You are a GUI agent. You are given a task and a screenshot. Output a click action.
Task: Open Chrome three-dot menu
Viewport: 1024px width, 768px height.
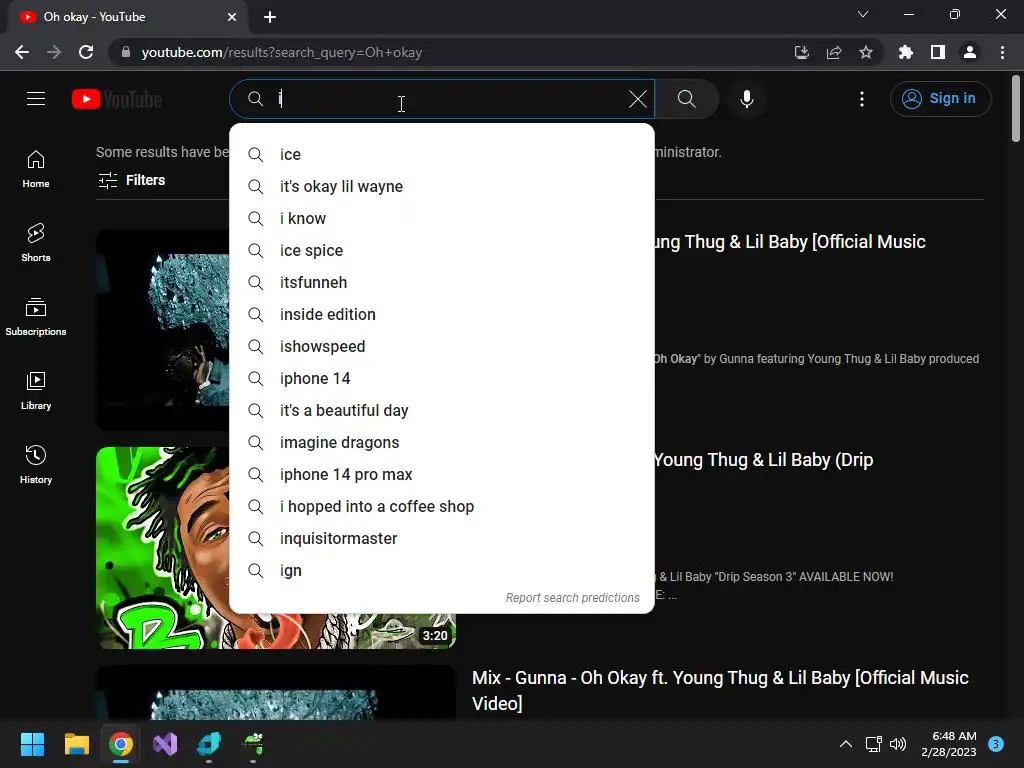[x=1002, y=52]
